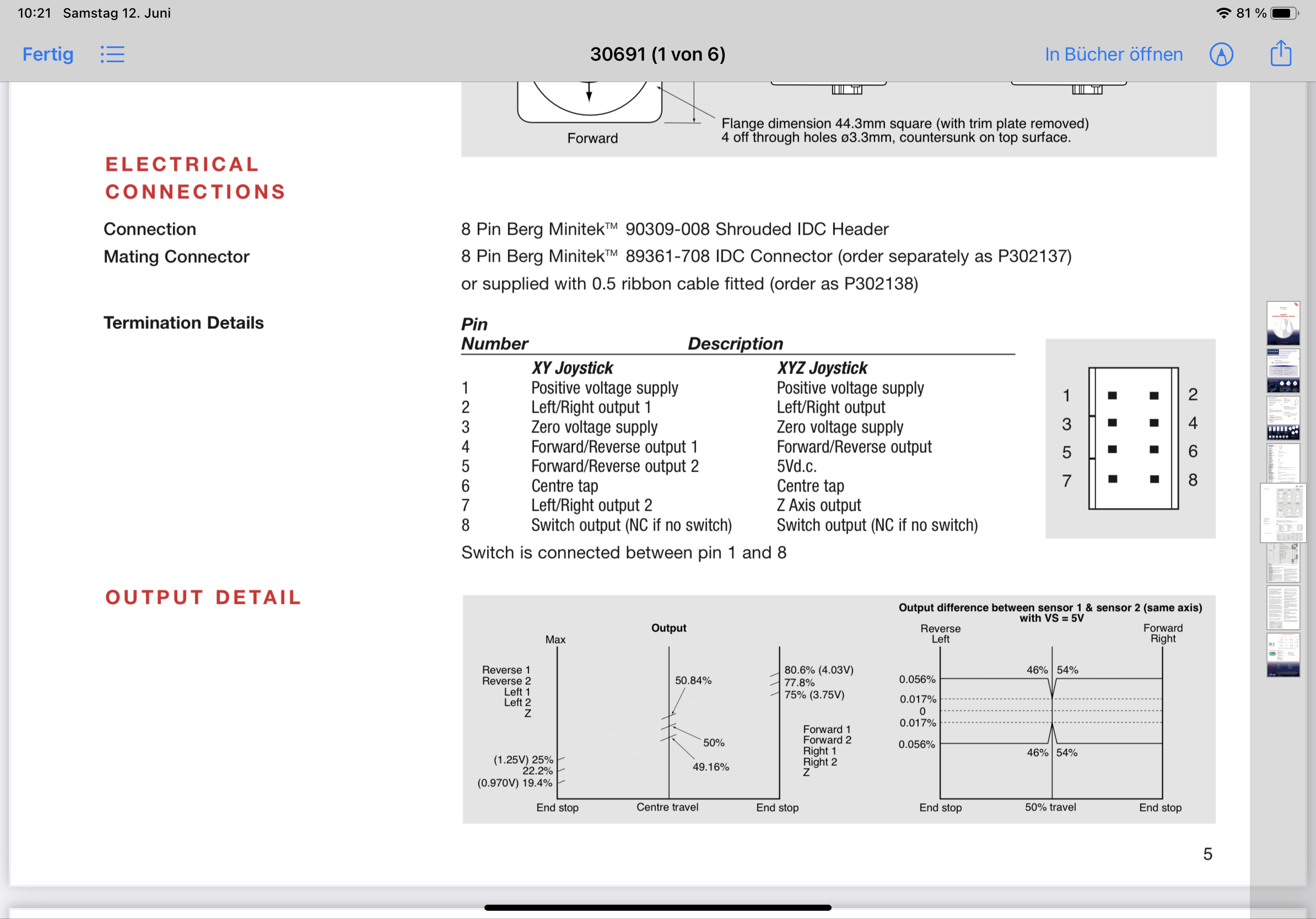Tap the document title 30691 (1 von 6)

(657, 55)
